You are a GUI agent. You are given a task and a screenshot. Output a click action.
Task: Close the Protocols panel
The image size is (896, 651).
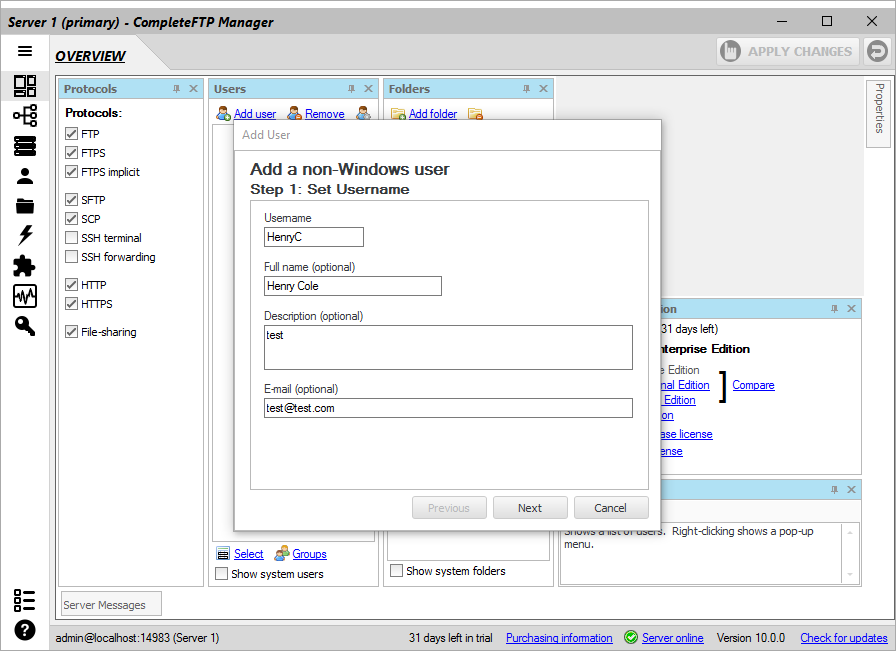[193, 89]
